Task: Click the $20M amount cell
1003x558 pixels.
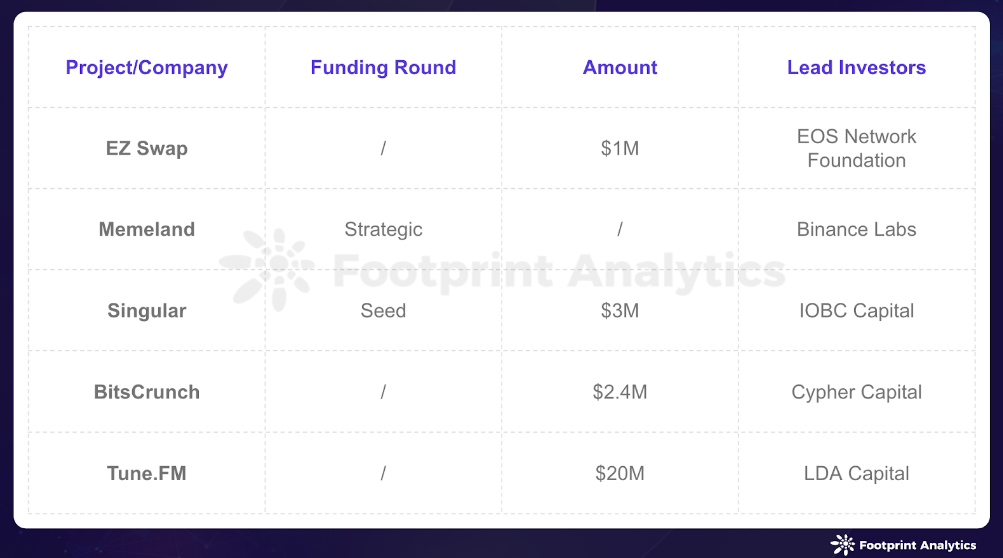Action: click(620, 473)
